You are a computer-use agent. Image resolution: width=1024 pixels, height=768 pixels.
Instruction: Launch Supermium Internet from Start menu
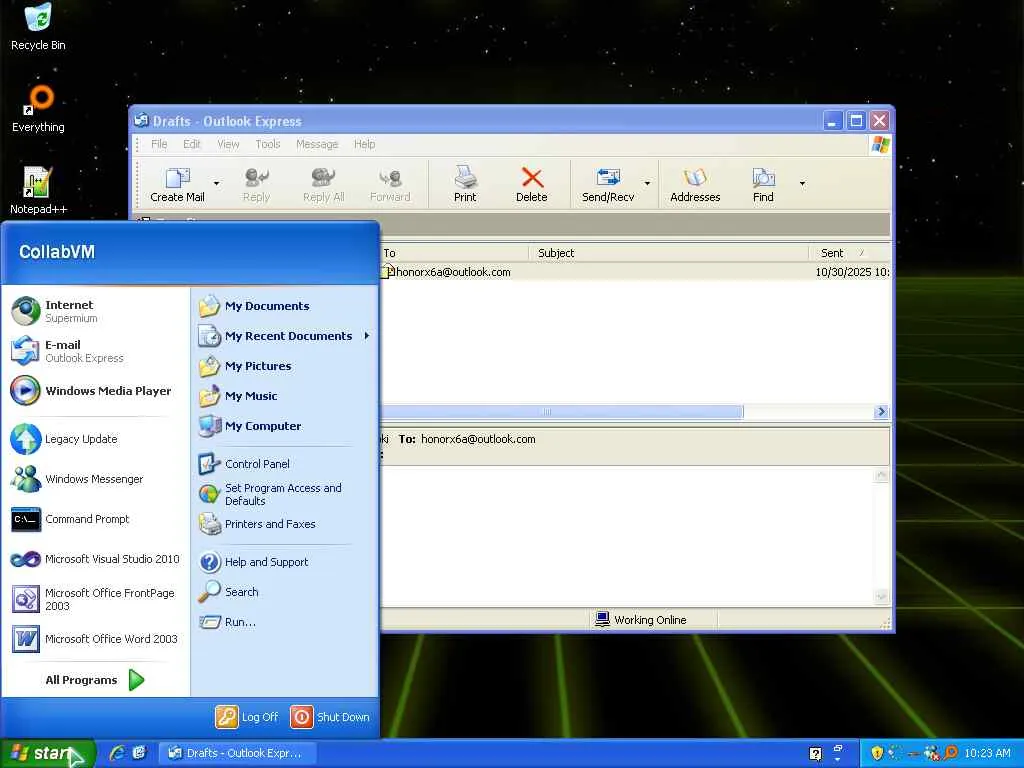(x=95, y=311)
